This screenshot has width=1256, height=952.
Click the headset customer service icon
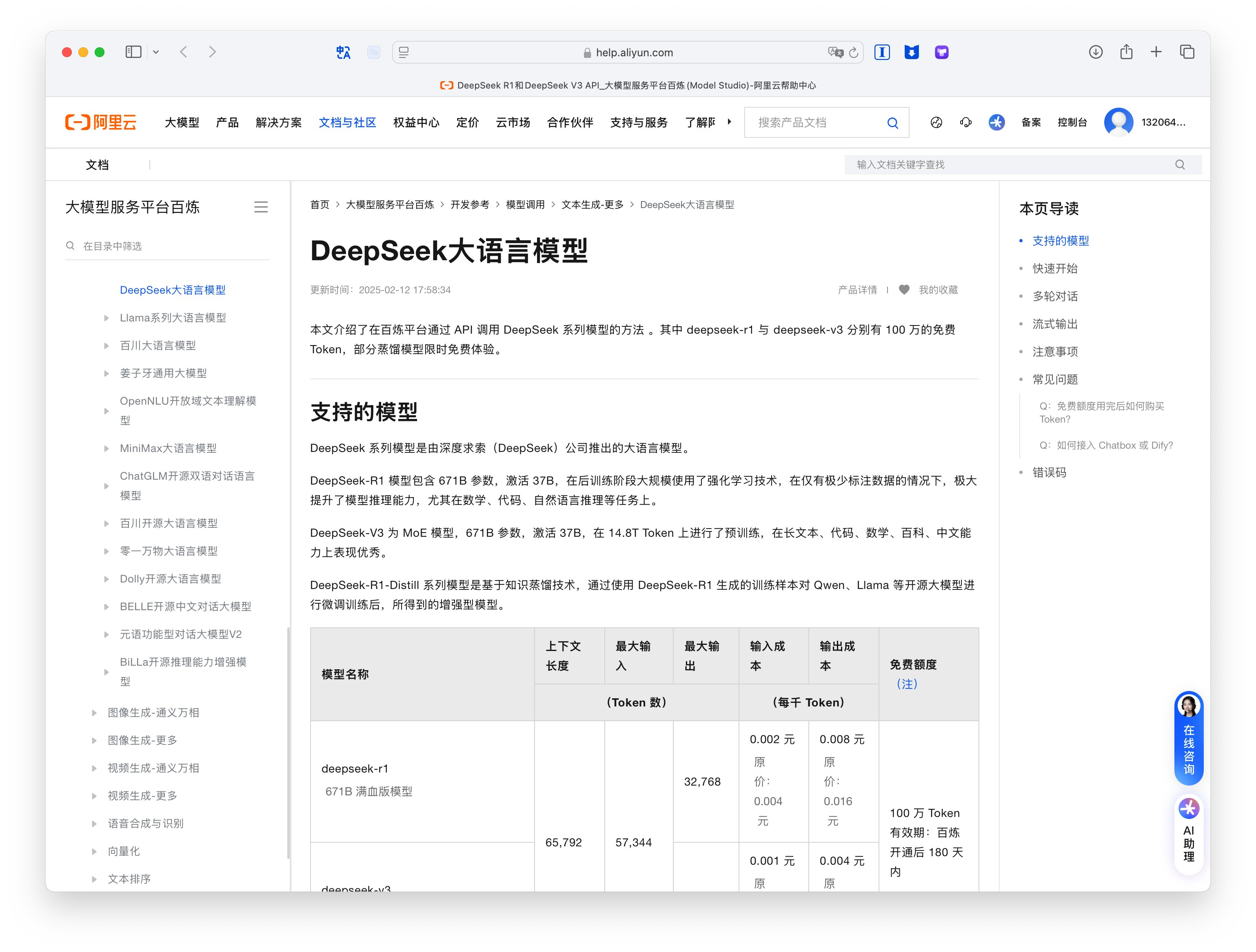click(965, 122)
